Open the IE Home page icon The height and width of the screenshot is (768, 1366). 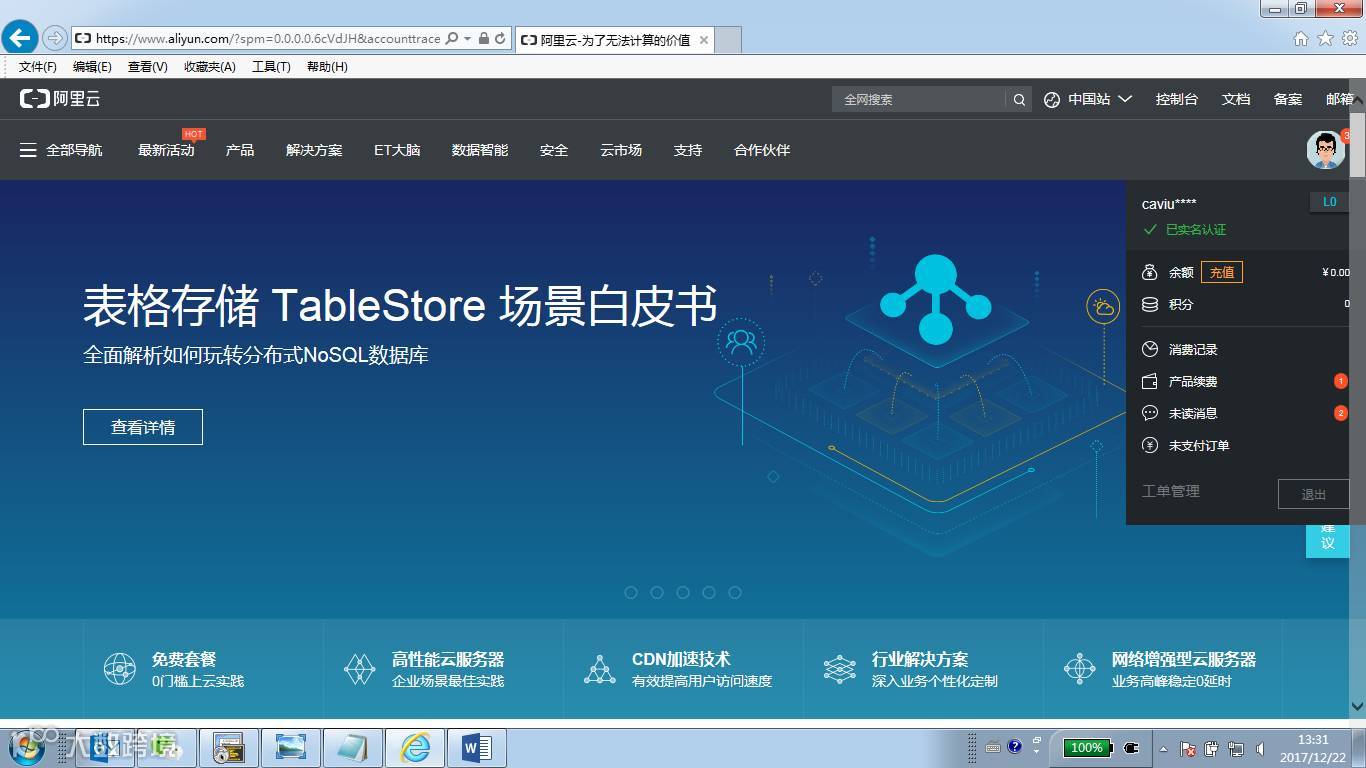pyautogui.click(x=1301, y=38)
